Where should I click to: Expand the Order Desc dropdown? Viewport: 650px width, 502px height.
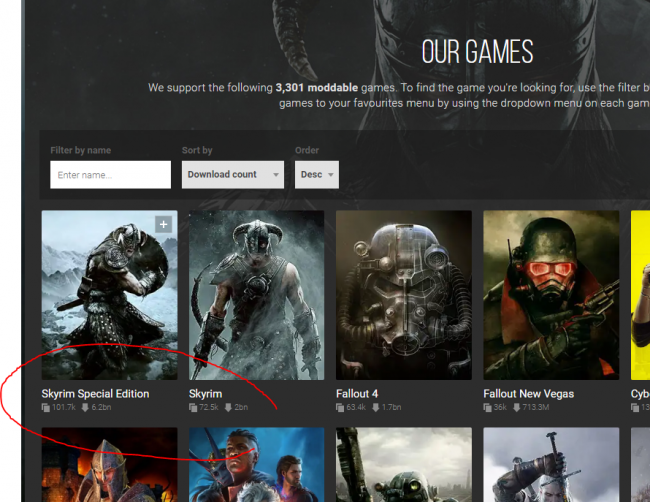(316, 174)
